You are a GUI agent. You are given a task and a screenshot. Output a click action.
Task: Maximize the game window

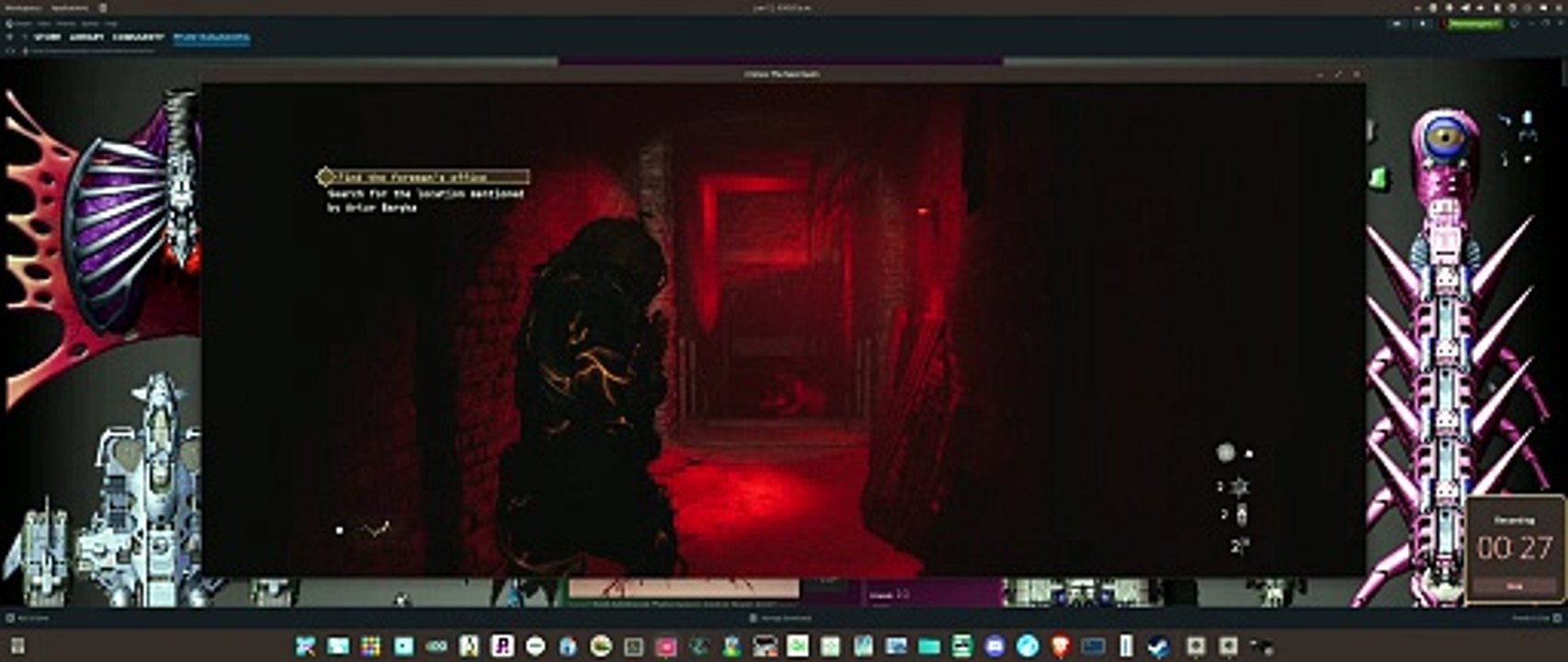[1338, 74]
